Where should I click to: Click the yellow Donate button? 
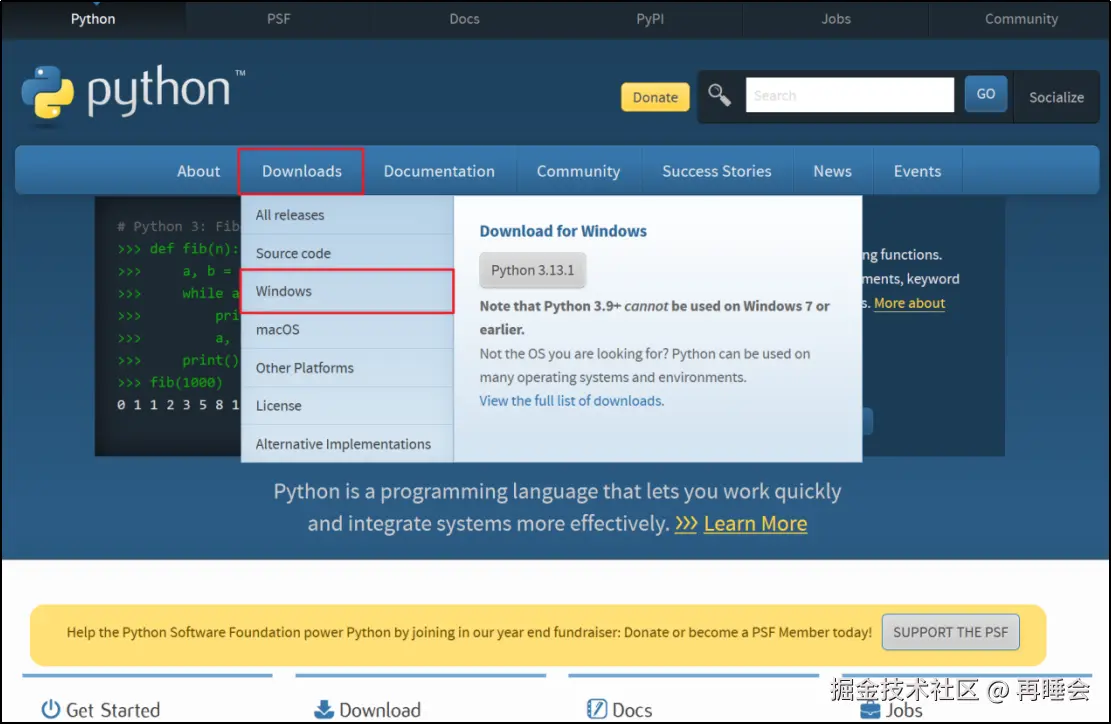[655, 97]
